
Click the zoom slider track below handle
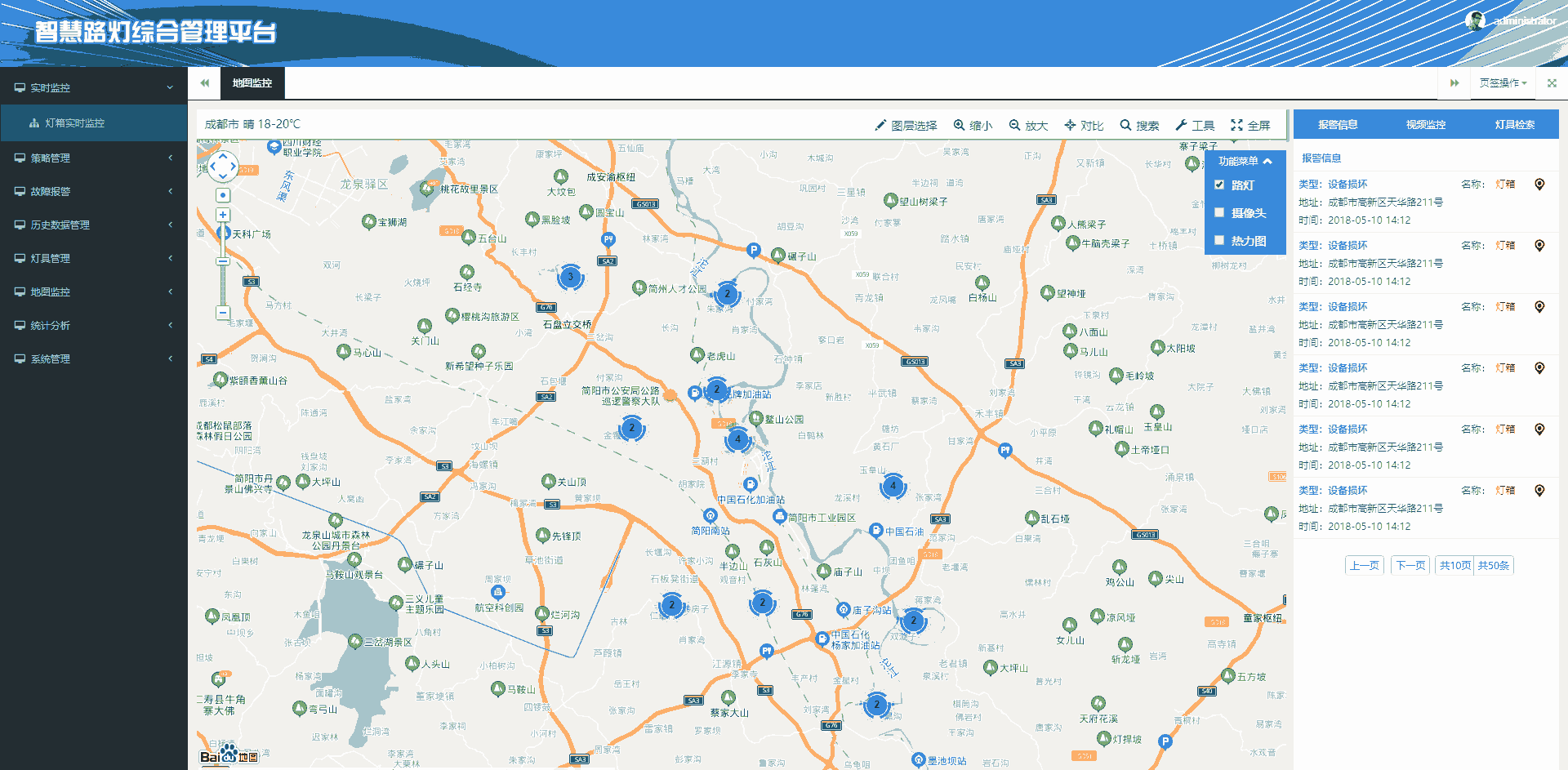tap(223, 286)
